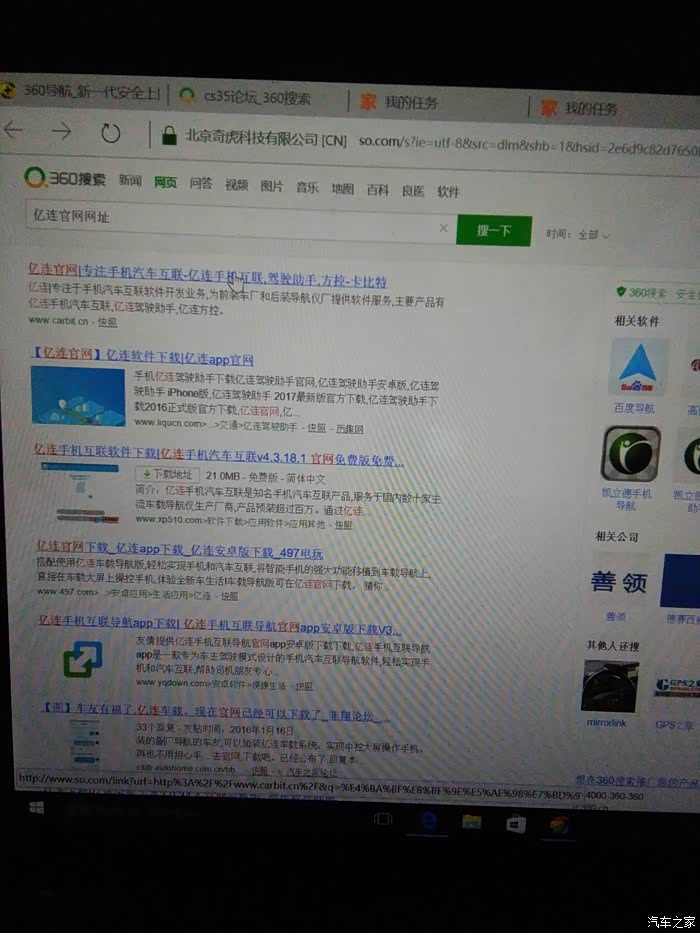This screenshot has width=700, height=933.
Task: Open File Explorer on taskbar
Action: [471, 823]
